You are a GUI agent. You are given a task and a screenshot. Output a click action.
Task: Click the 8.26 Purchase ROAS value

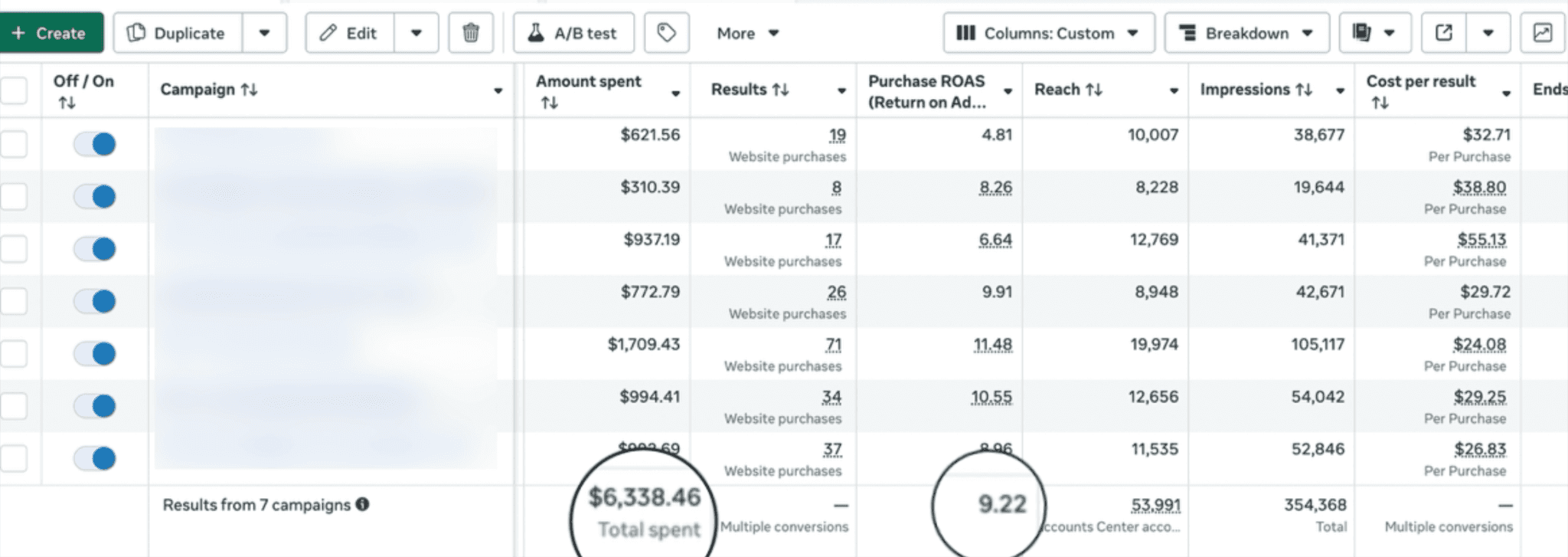pyautogui.click(x=995, y=188)
